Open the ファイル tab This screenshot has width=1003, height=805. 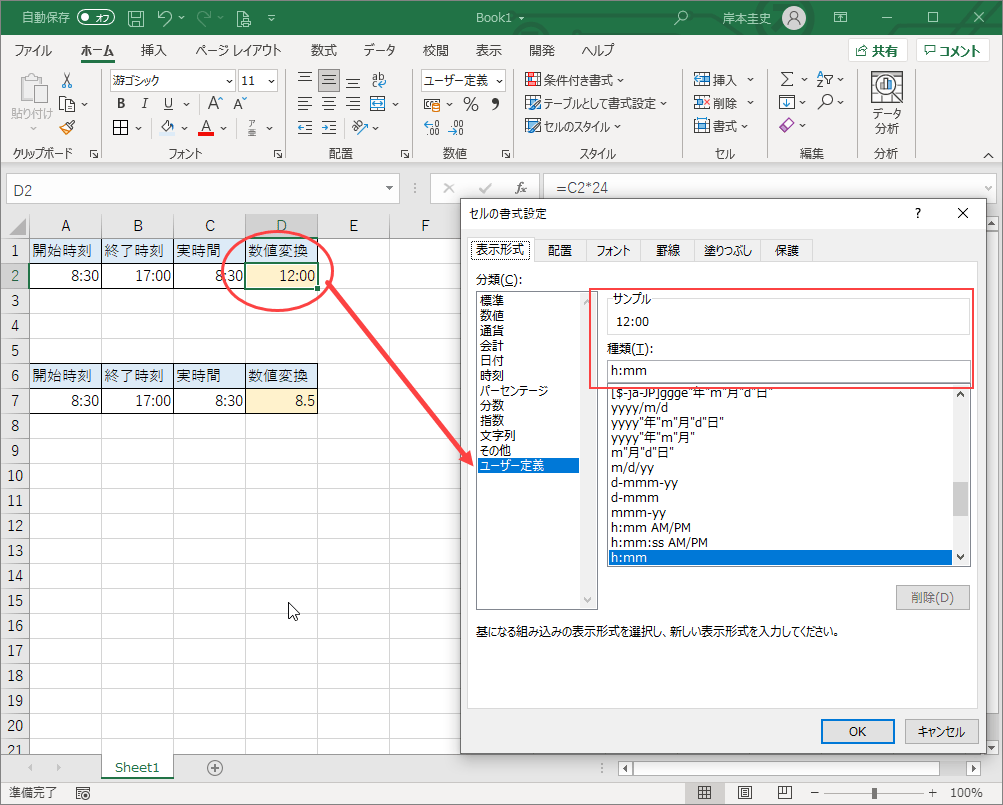[x=33, y=51]
